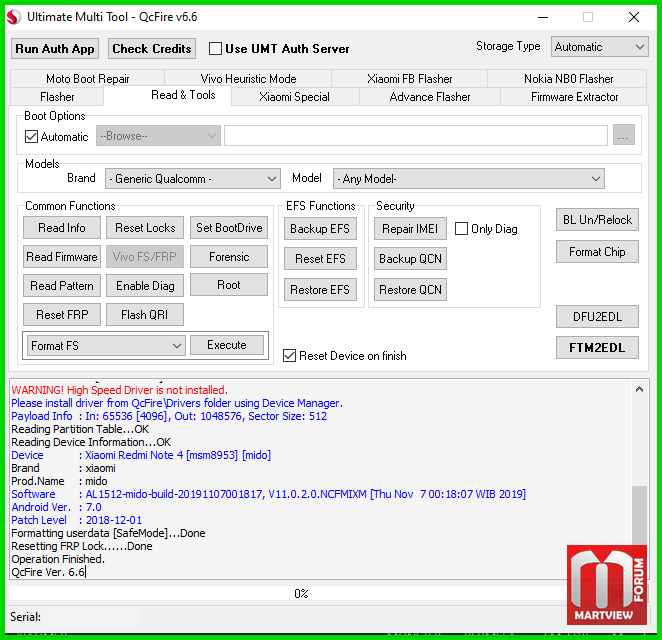Click the Reset FRP button
Screen dimensions: 662x640
click(x=62, y=315)
